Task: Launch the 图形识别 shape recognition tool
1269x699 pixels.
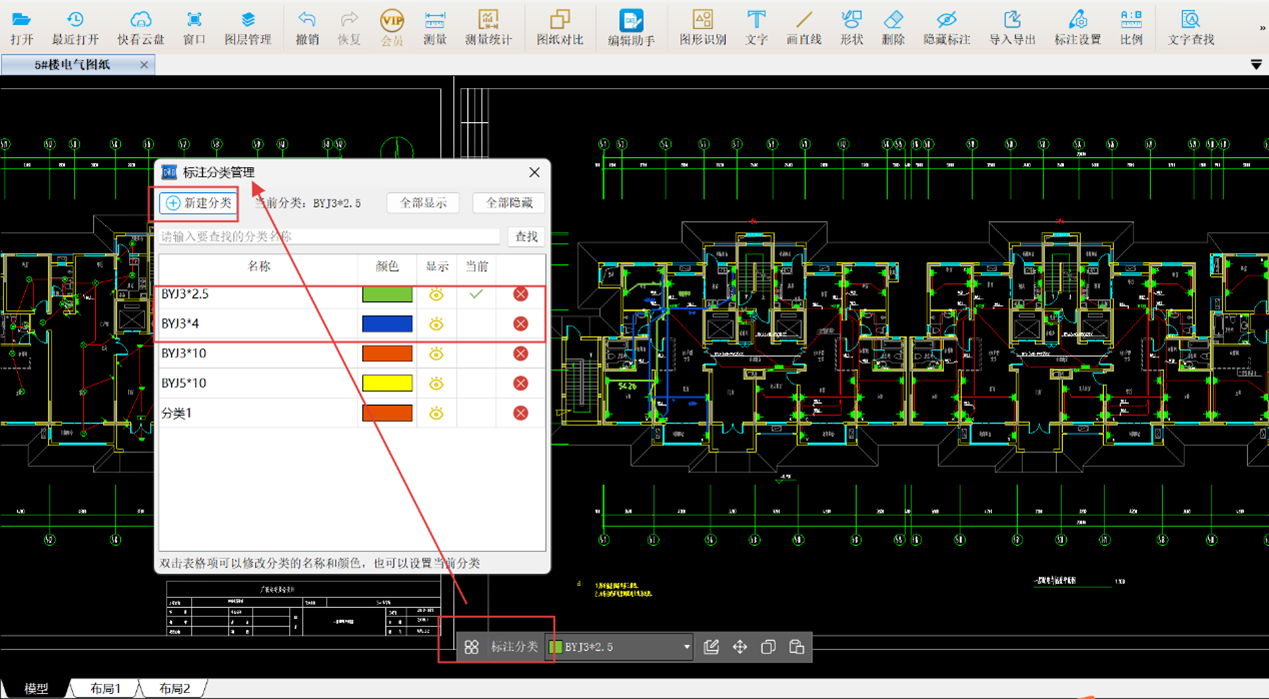Action: (703, 27)
